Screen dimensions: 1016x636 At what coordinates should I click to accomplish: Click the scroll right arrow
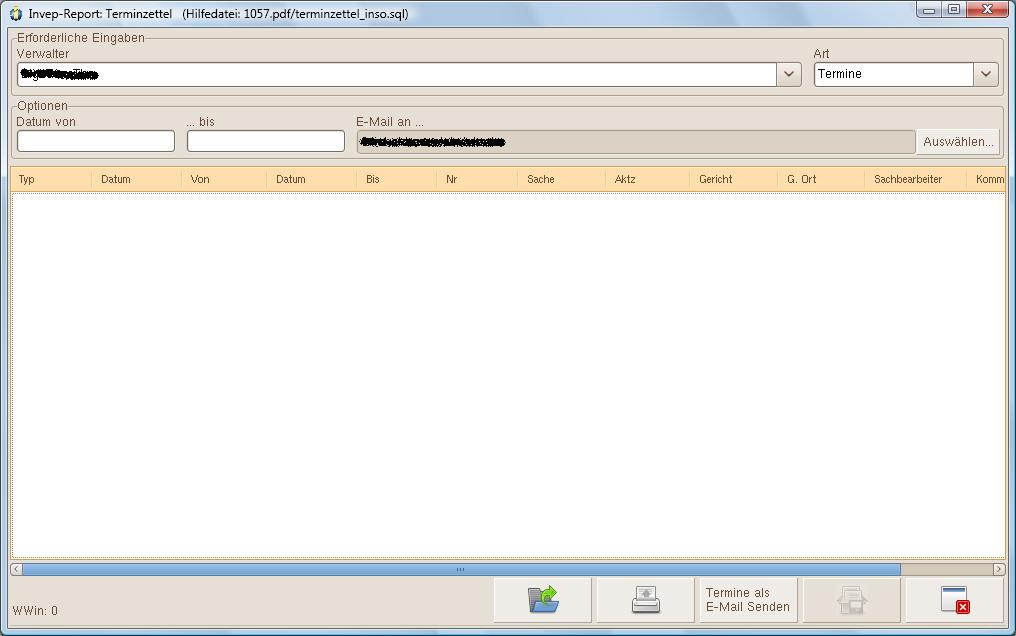pyautogui.click(x=999, y=569)
